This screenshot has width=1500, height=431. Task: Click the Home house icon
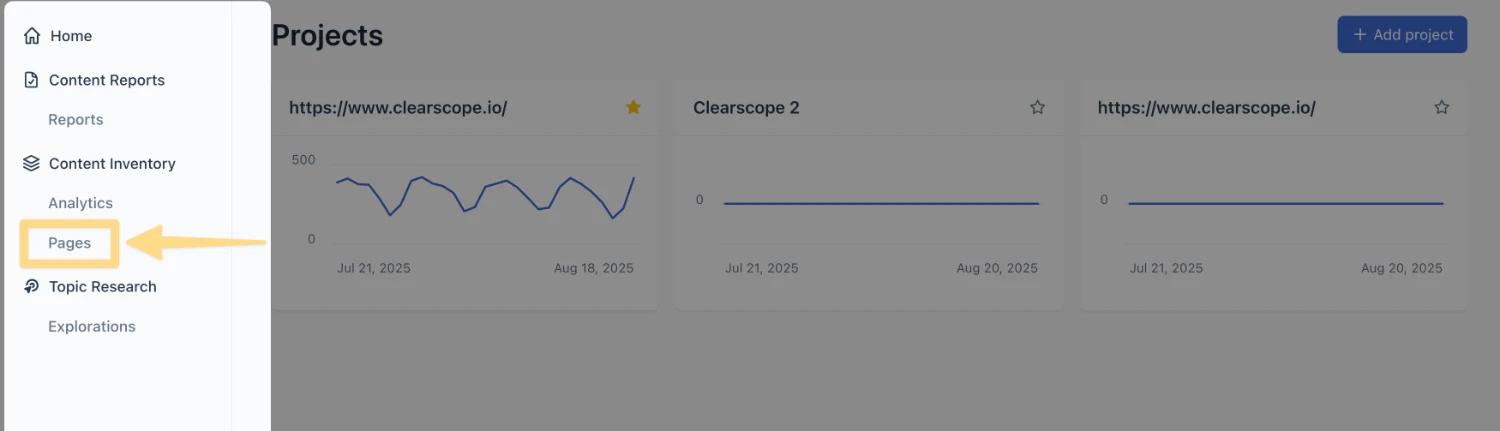[32, 36]
